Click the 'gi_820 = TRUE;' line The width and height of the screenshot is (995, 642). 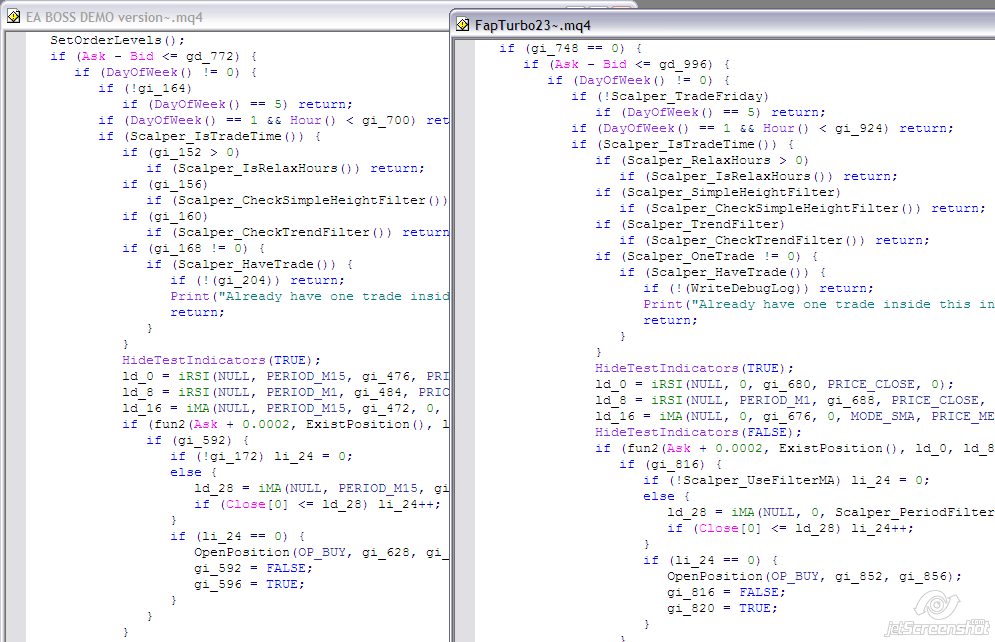point(722,608)
